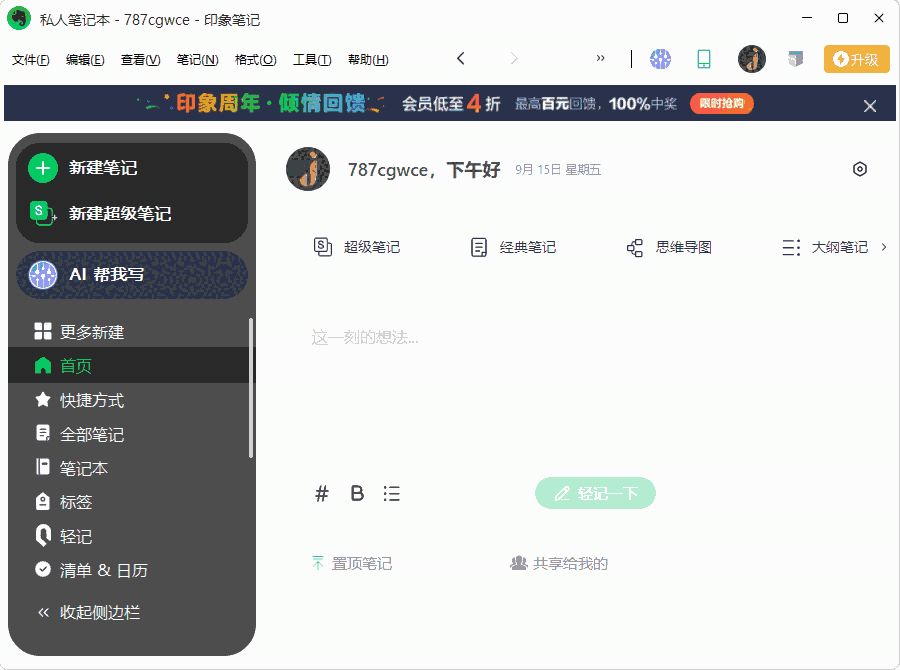
Task: Toggle the bullet list option
Action: coord(391,493)
